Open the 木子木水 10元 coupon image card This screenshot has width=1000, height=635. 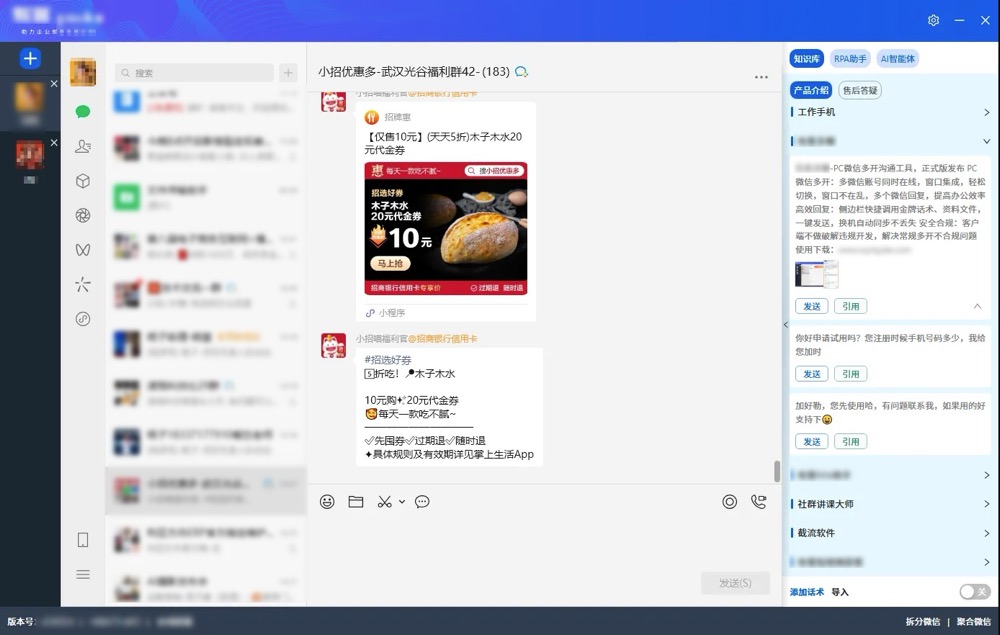point(446,228)
